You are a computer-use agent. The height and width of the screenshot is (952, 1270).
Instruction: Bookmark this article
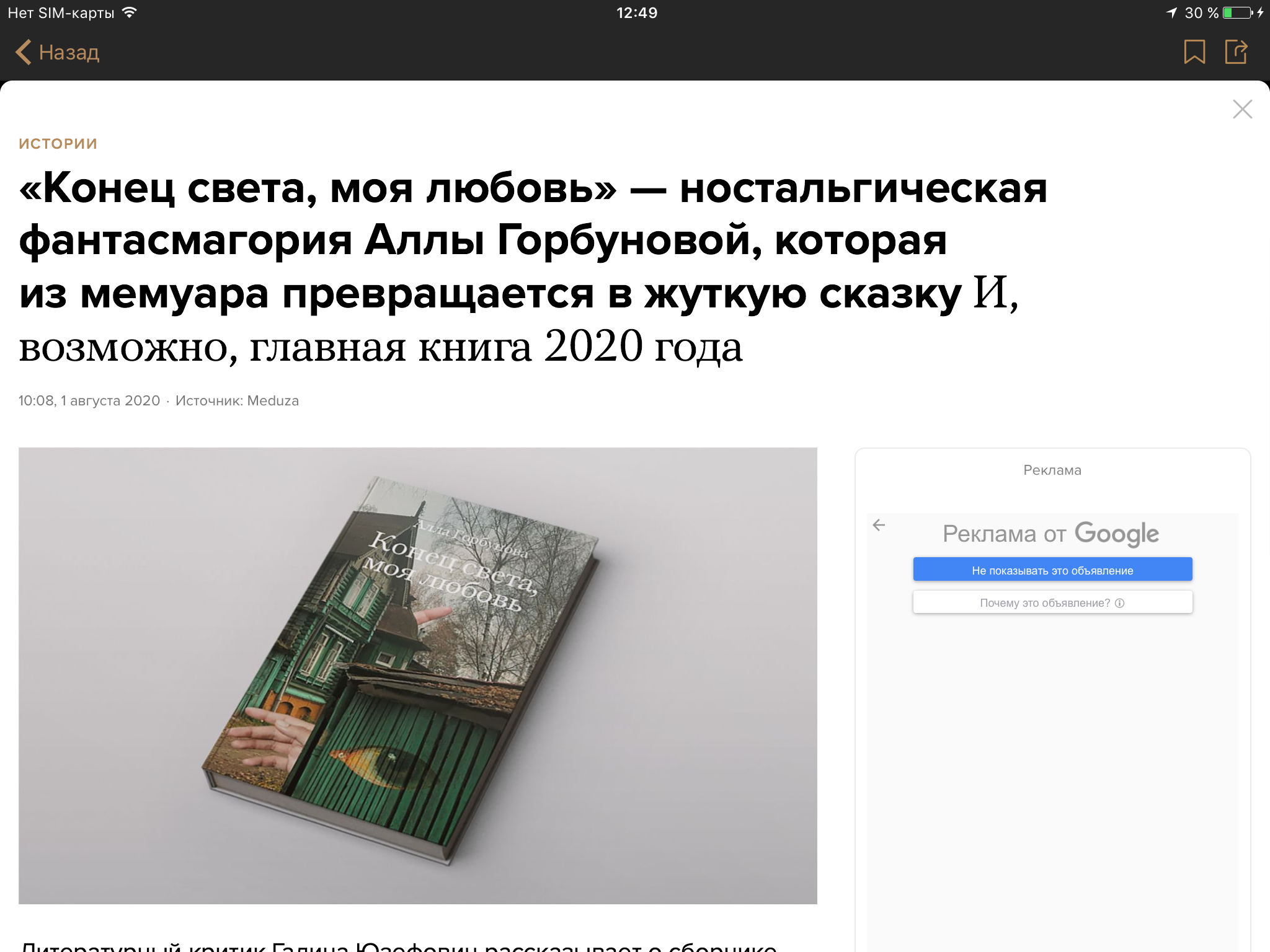pos(1194,52)
